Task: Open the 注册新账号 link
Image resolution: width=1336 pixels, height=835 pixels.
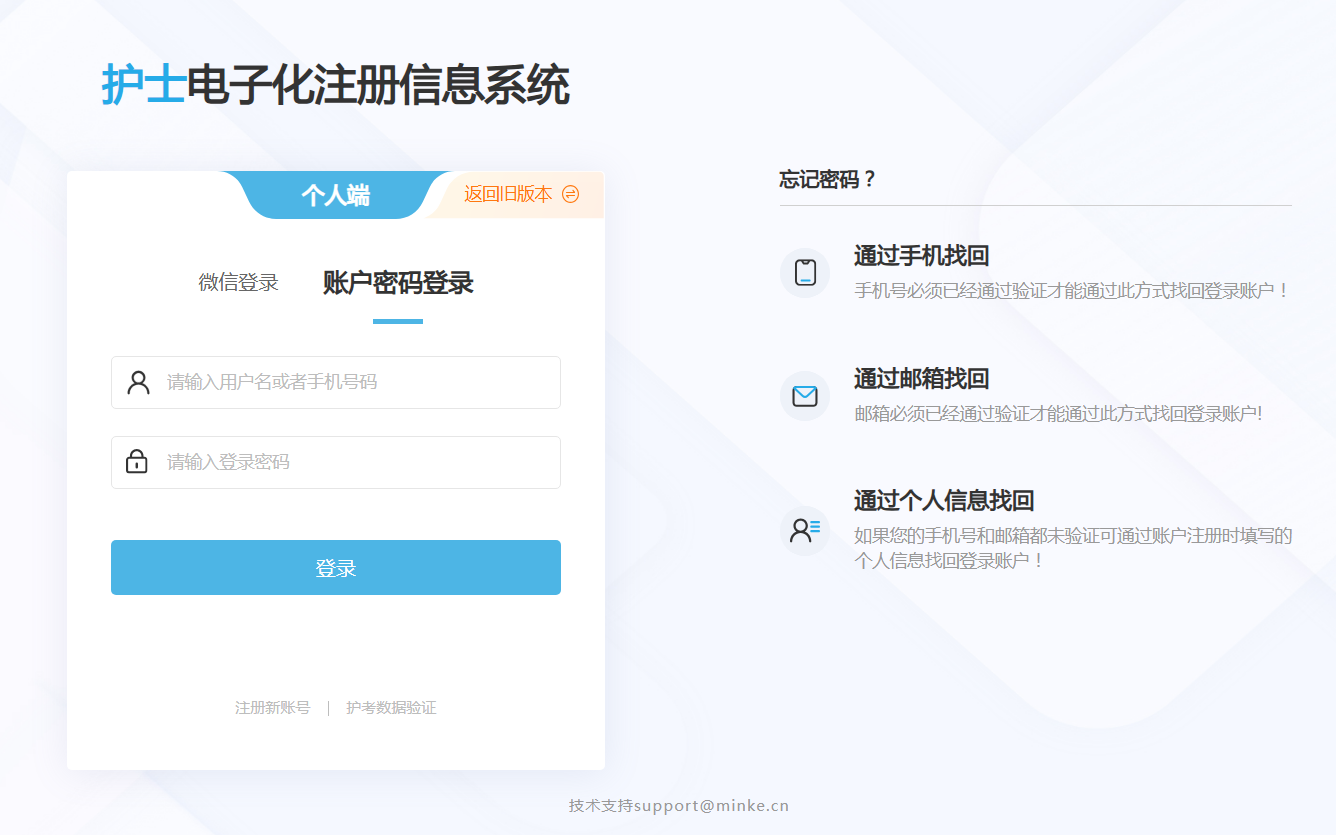Action: [x=272, y=708]
